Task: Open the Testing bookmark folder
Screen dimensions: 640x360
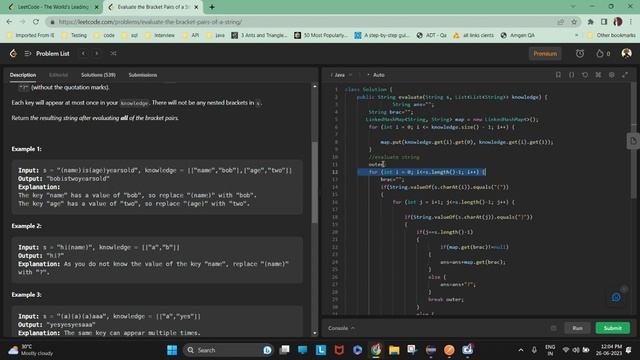Action: [x=74, y=36]
